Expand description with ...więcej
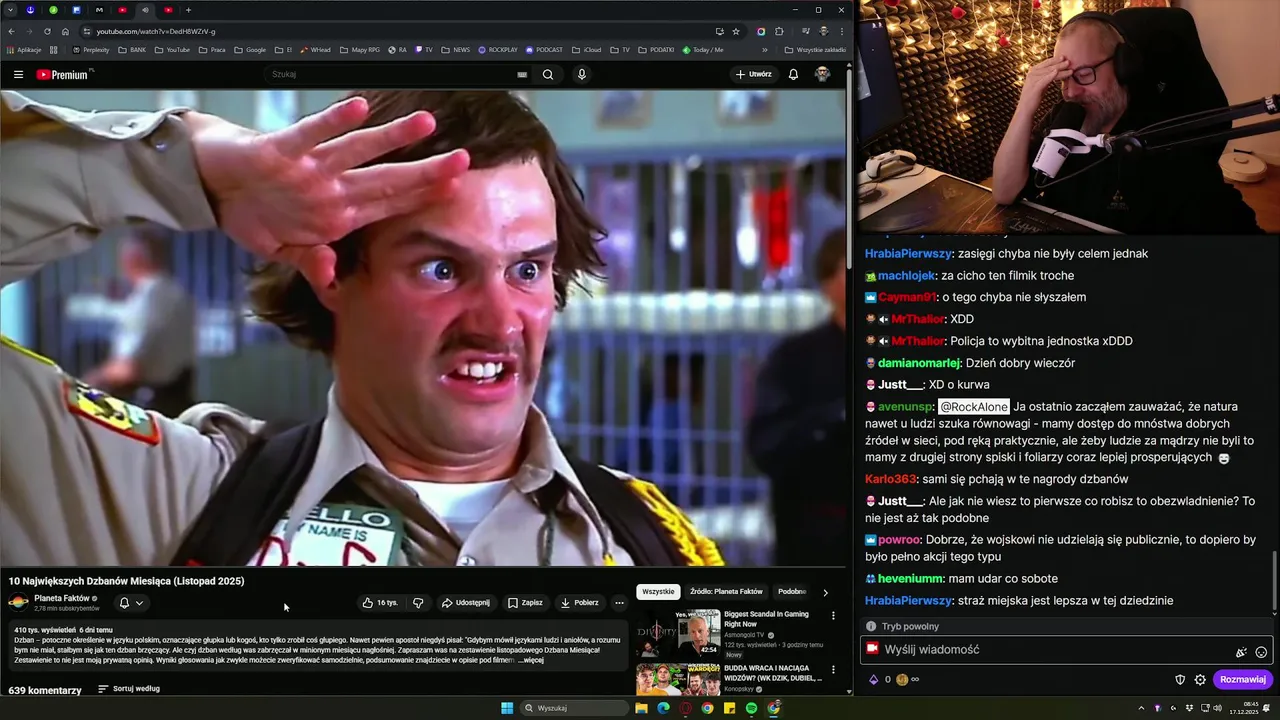This screenshot has width=1280, height=720. click(x=531, y=660)
